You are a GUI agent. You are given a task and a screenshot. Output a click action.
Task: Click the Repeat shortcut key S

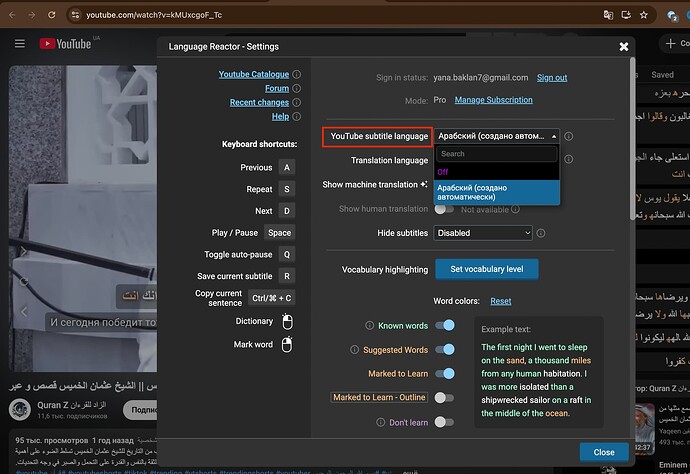[x=287, y=189]
